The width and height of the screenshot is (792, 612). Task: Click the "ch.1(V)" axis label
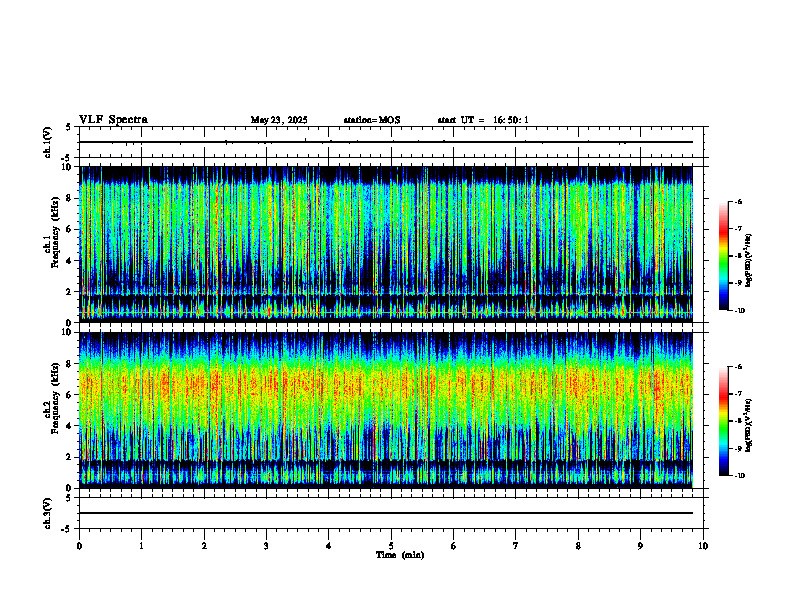tap(48, 142)
